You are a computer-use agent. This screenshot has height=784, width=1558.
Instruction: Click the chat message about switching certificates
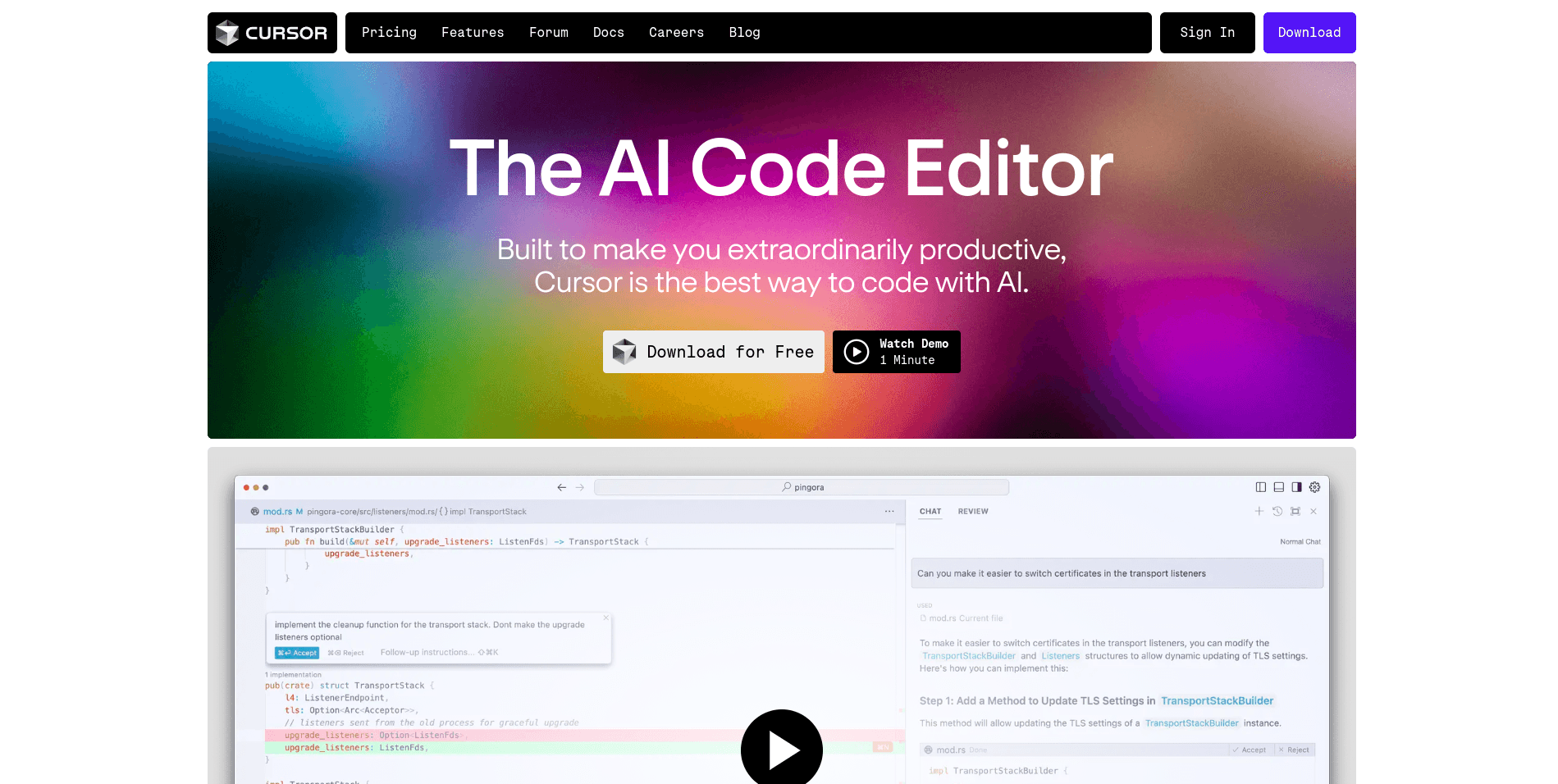pyautogui.click(x=1117, y=573)
